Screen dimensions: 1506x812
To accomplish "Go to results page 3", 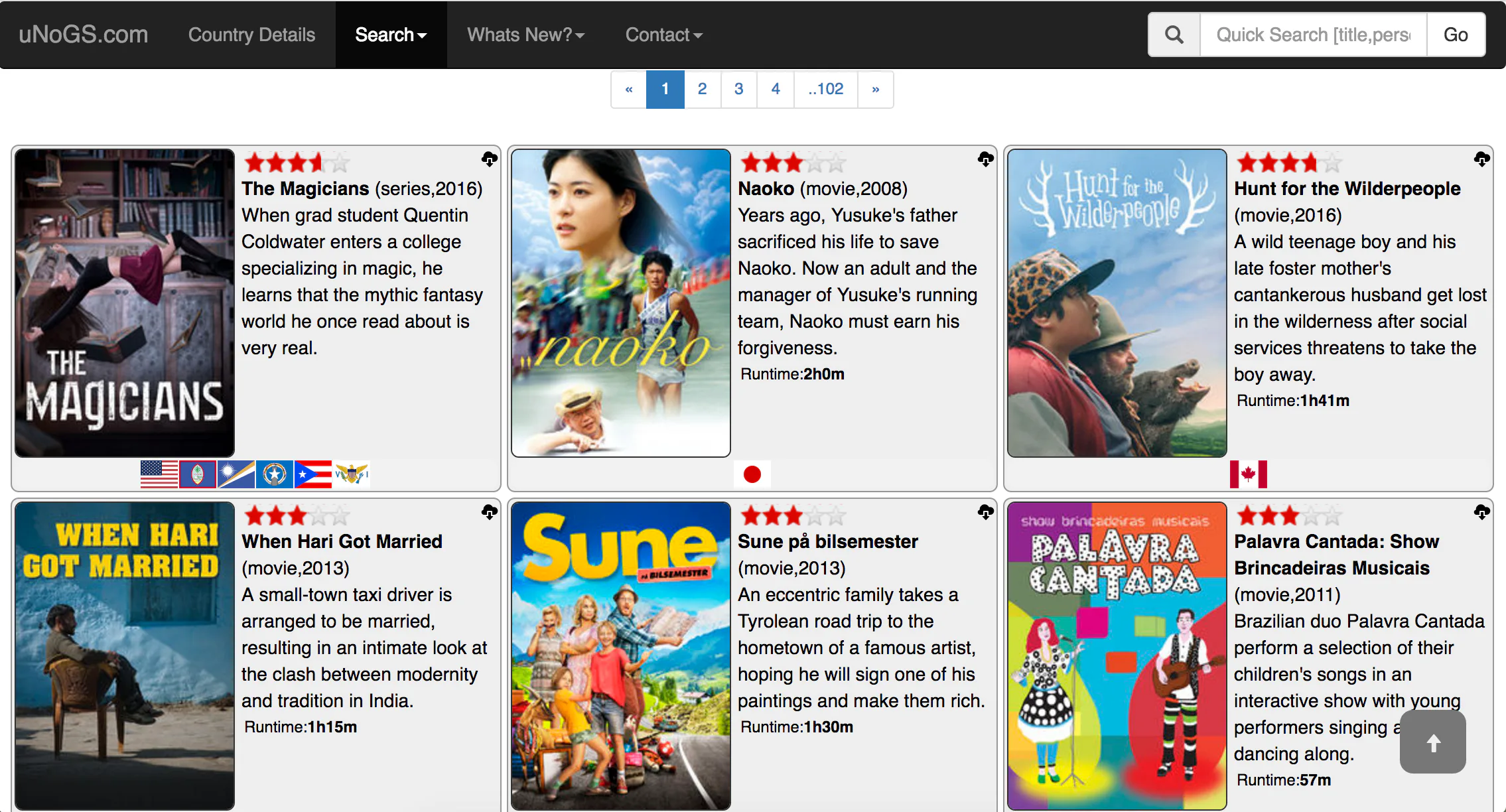I will click(x=738, y=89).
